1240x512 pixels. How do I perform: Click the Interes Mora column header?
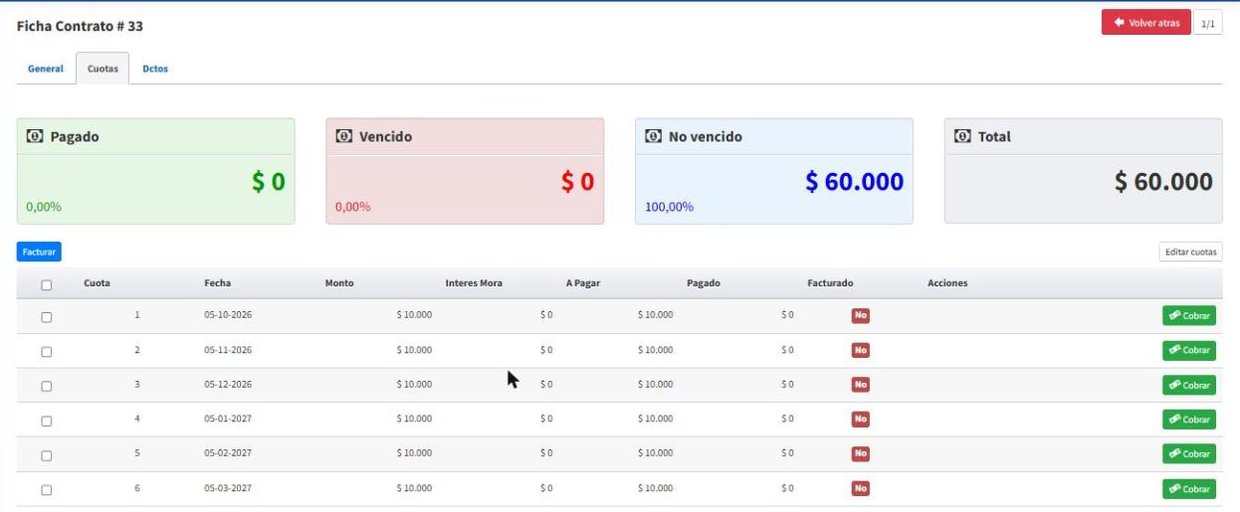click(x=474, y=284)
